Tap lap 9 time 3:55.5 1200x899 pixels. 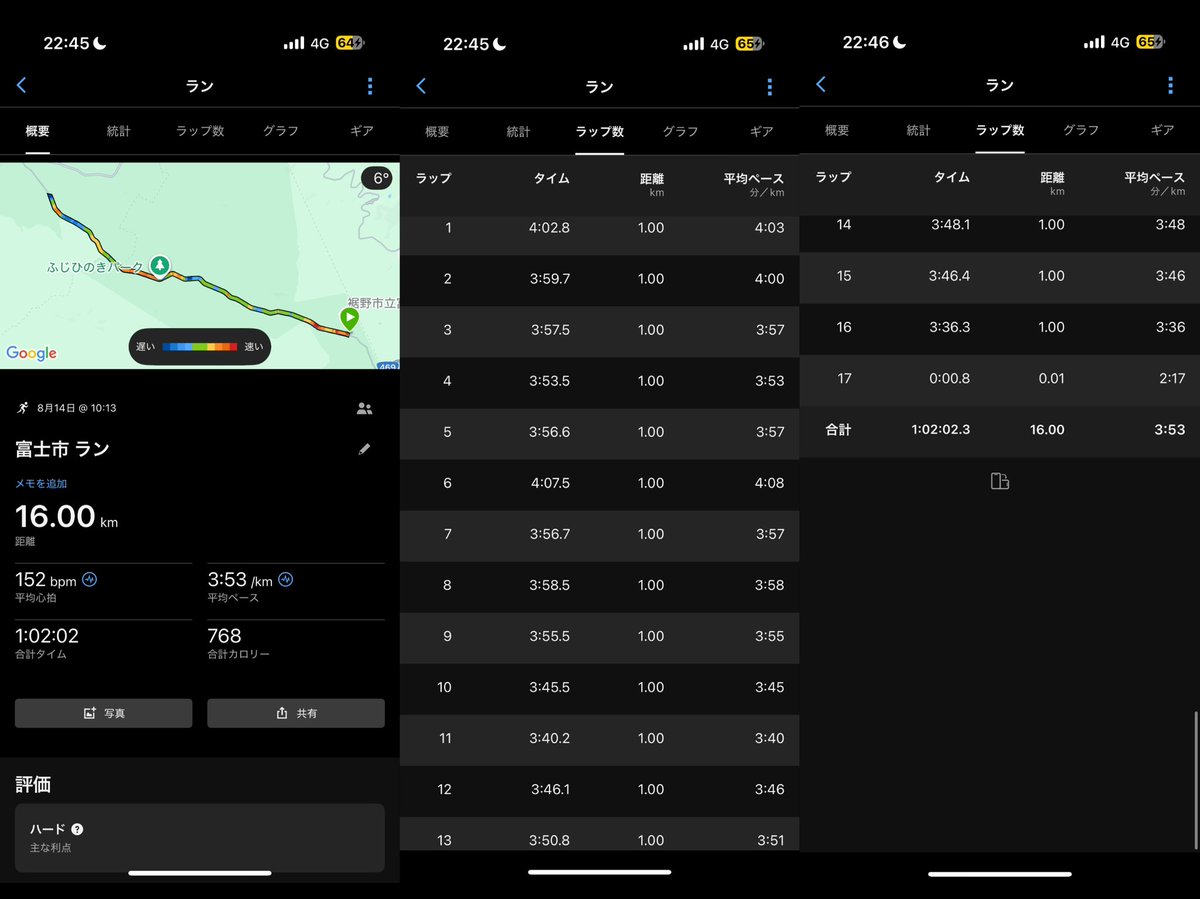click(550, 635)
